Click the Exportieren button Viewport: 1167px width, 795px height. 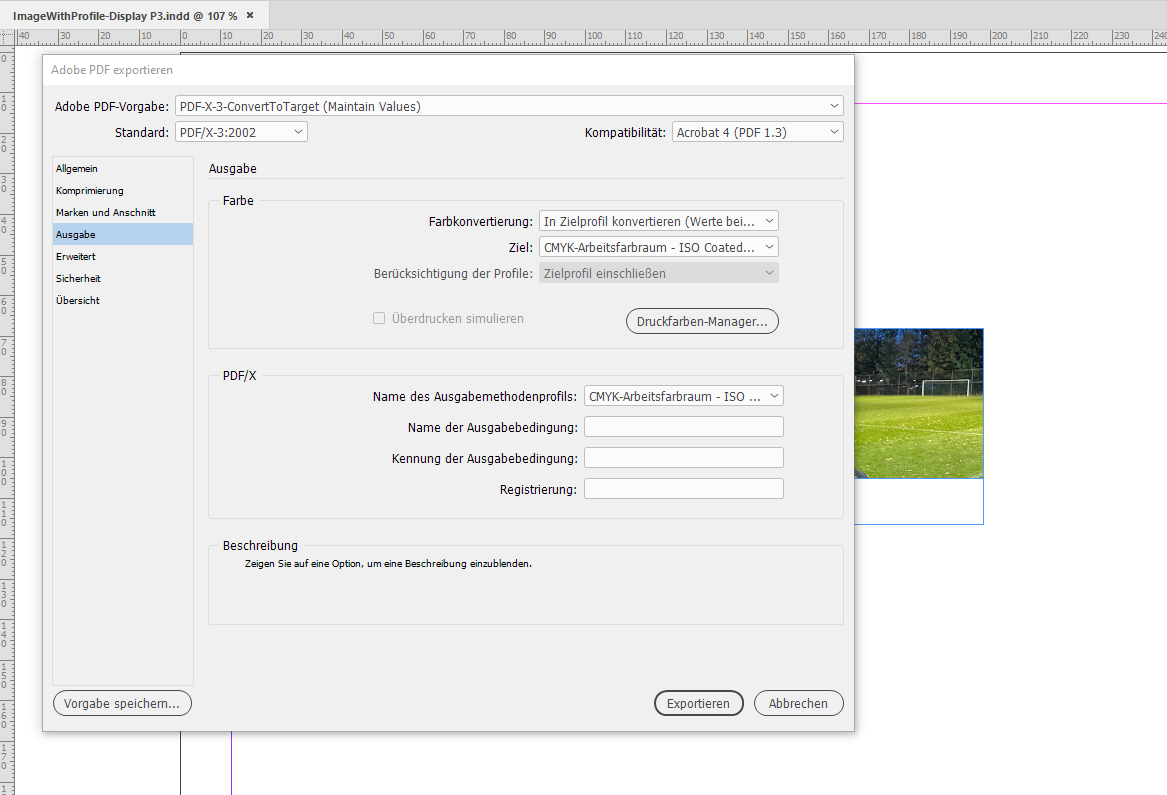tap(698, 703)
